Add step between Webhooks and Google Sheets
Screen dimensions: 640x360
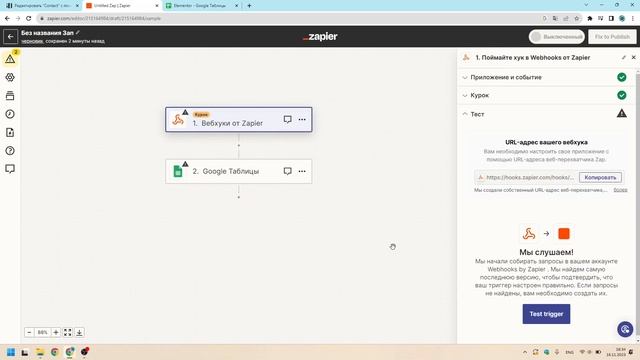[x=239, y=145]
